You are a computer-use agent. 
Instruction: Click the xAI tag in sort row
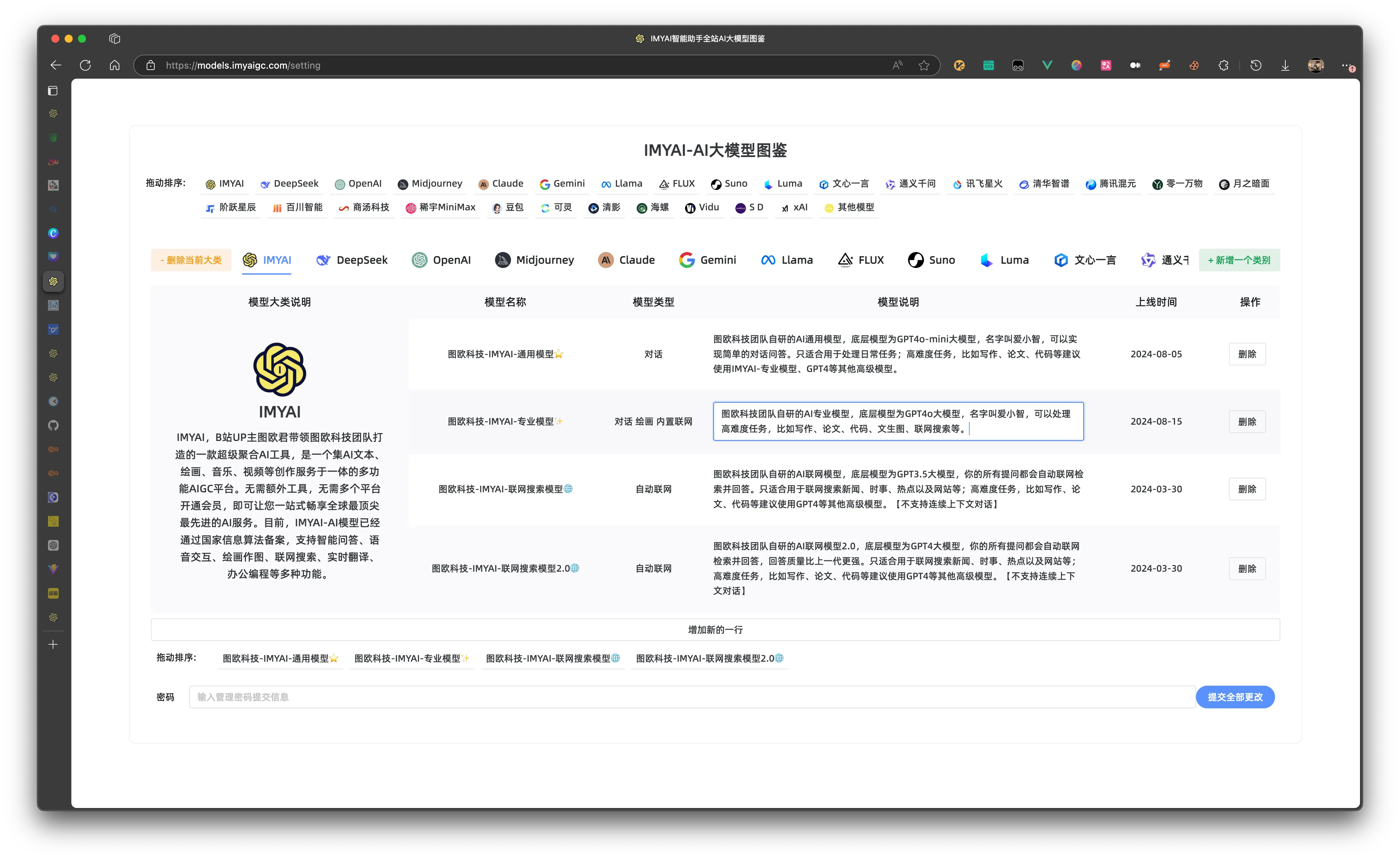(x=794, y=208)
